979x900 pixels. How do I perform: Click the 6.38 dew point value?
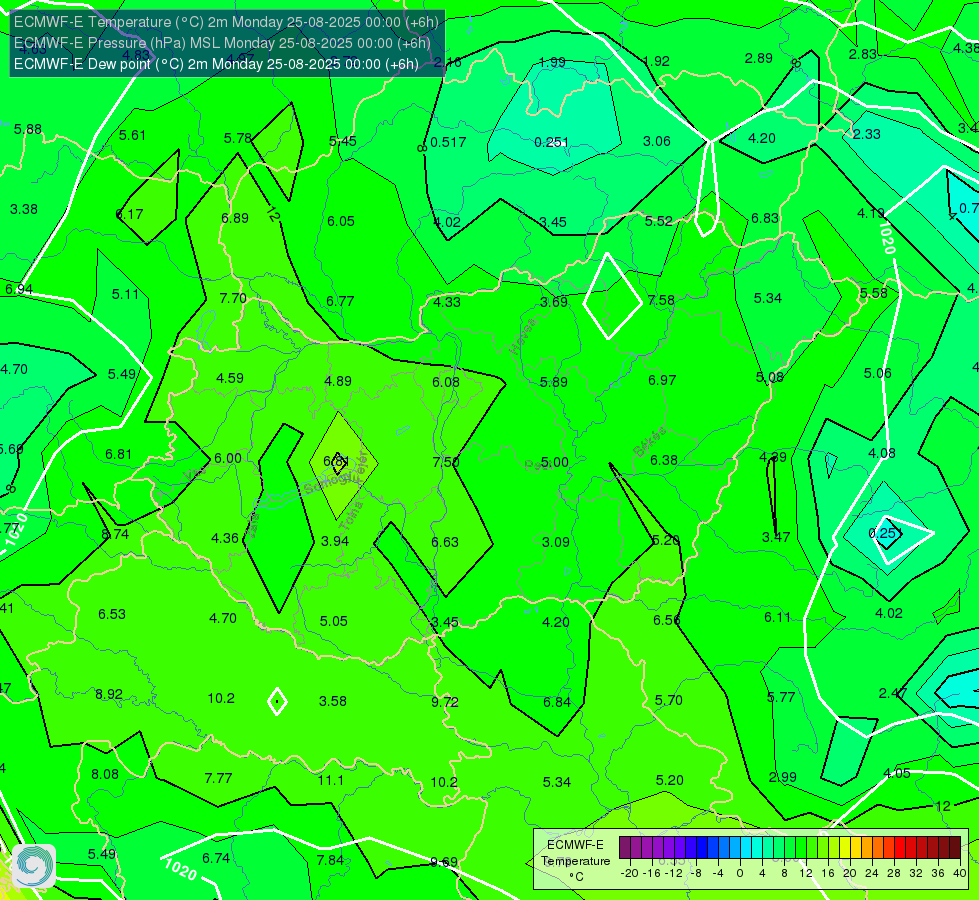tap(664, 460)
